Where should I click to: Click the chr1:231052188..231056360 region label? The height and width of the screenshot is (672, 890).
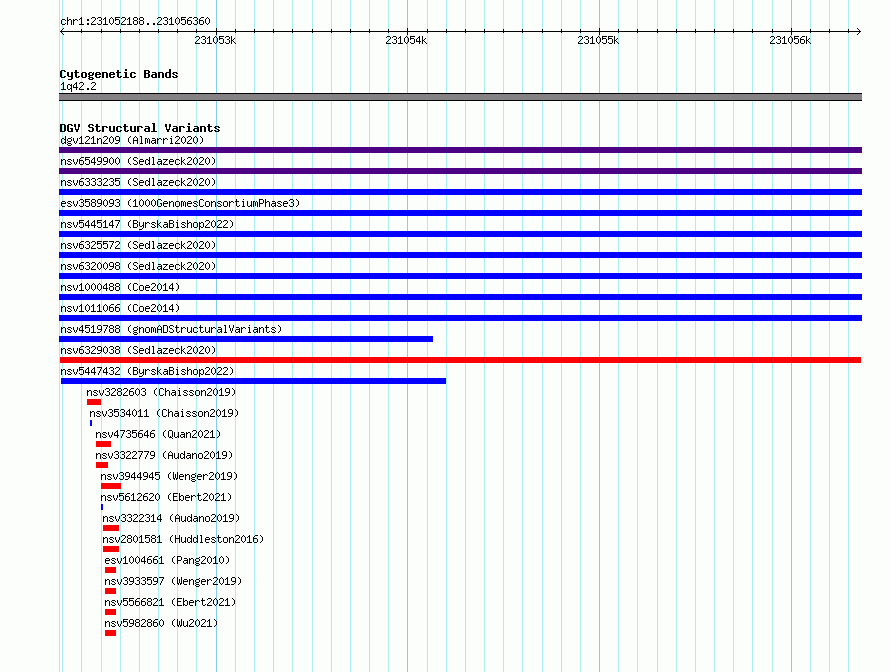[x=135, y=21]
